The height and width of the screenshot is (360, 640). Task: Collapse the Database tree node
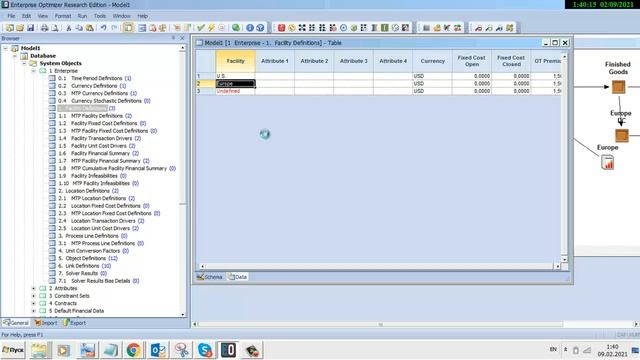pyautogui.click(x=15, y=56)
